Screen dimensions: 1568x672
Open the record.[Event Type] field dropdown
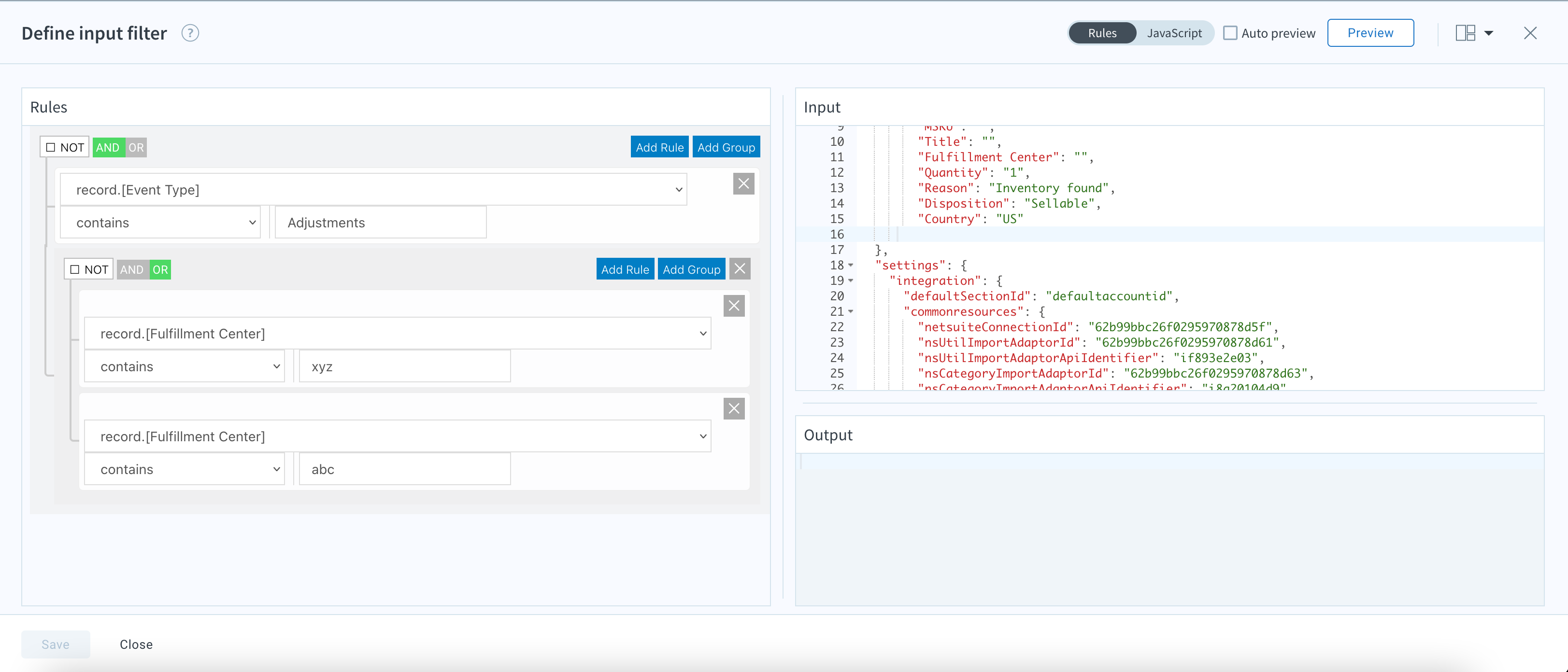tap(373, 190)
